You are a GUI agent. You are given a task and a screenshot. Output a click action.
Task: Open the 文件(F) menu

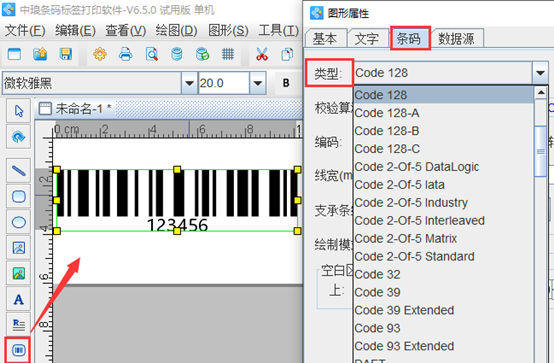25,31
